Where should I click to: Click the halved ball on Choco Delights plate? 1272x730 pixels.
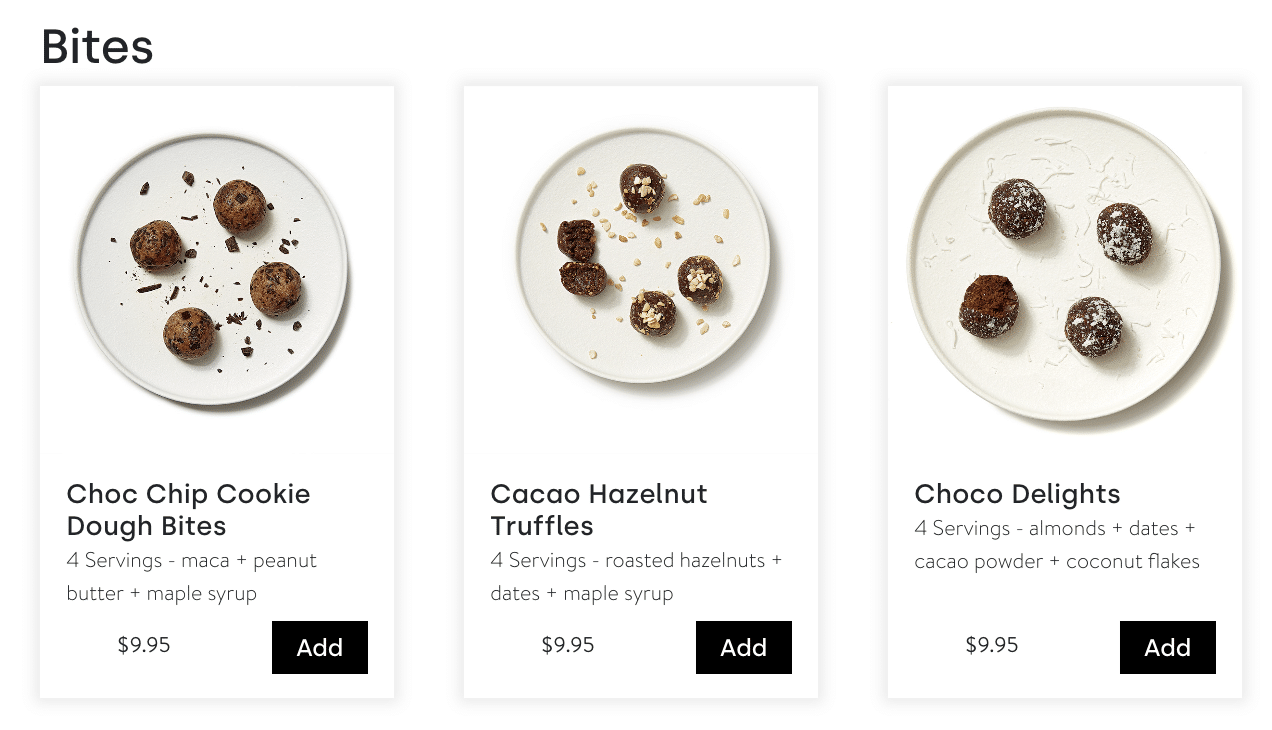pyautogui.click(x=989, y=306)
